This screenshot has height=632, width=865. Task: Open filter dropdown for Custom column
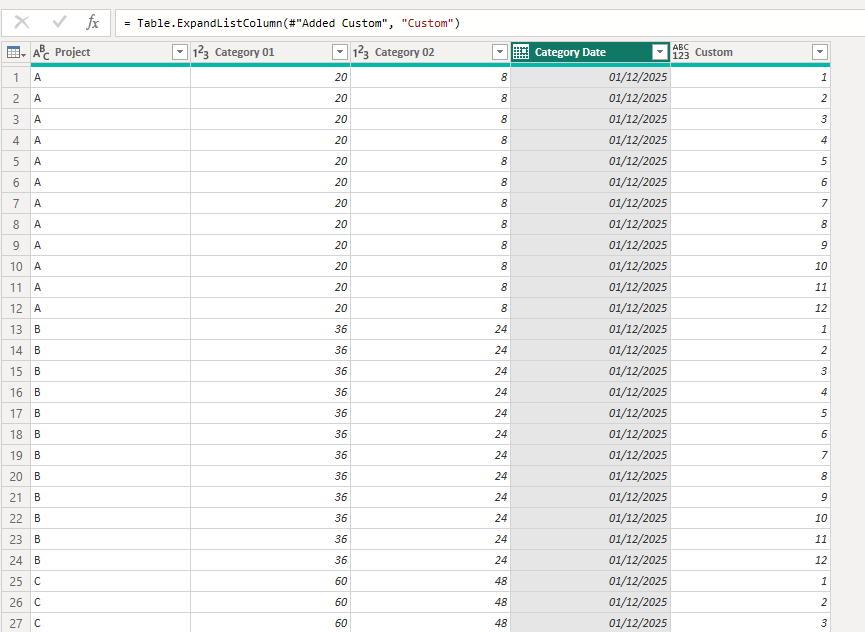click(x=820, y=52)
